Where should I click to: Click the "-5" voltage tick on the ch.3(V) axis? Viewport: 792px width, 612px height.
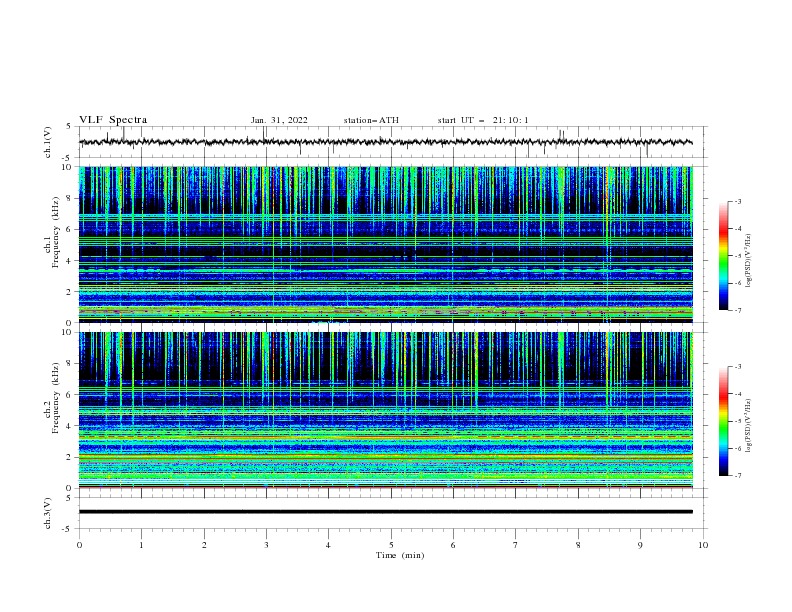(68, 529)
